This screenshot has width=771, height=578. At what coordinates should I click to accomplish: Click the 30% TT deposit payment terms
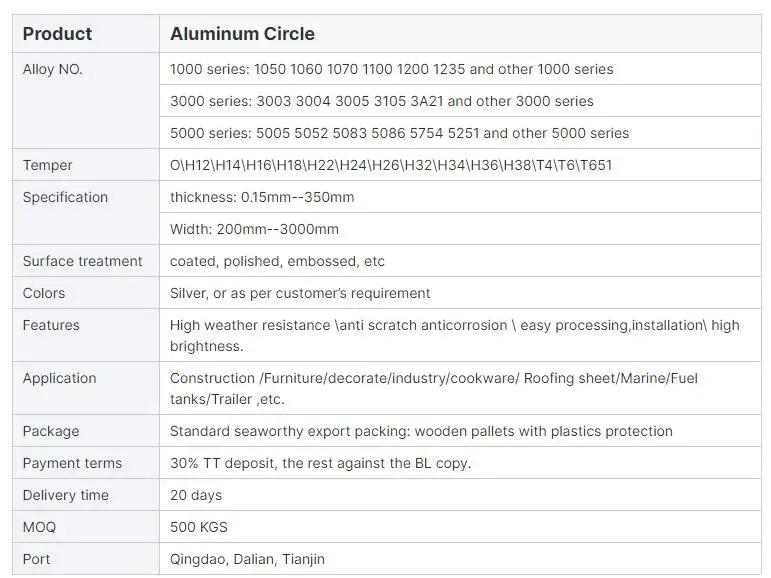(320, 463)
